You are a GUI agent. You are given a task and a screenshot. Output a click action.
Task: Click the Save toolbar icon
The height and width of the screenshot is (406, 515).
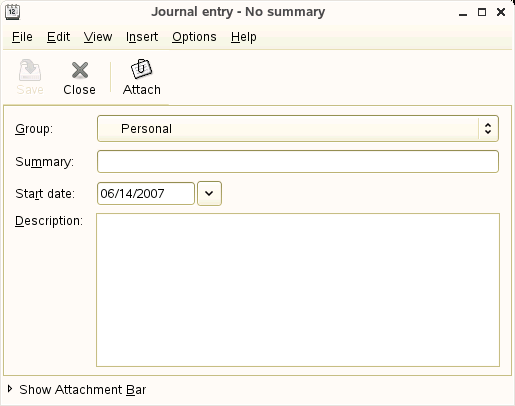tap(30, 70)
